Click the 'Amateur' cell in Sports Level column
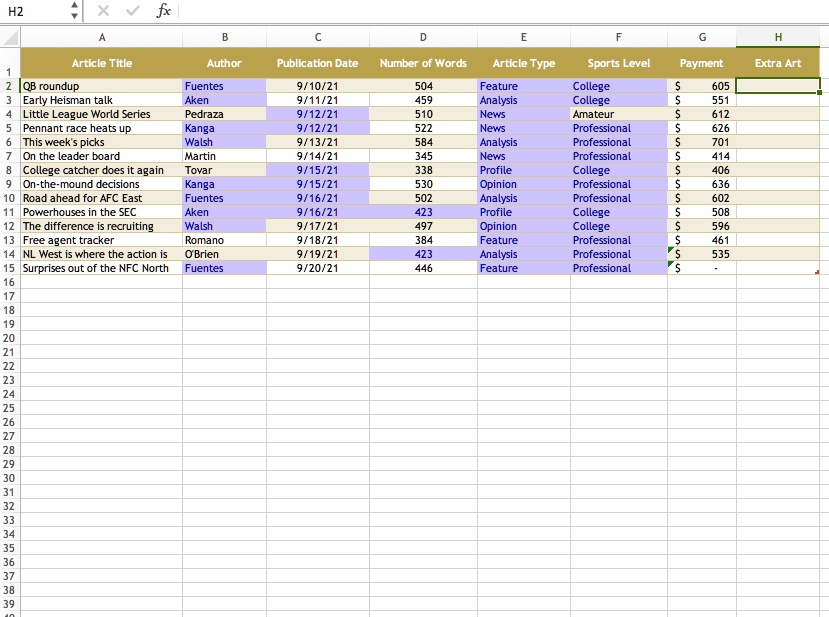The image size is (829, 617). [x=618, y=114]
